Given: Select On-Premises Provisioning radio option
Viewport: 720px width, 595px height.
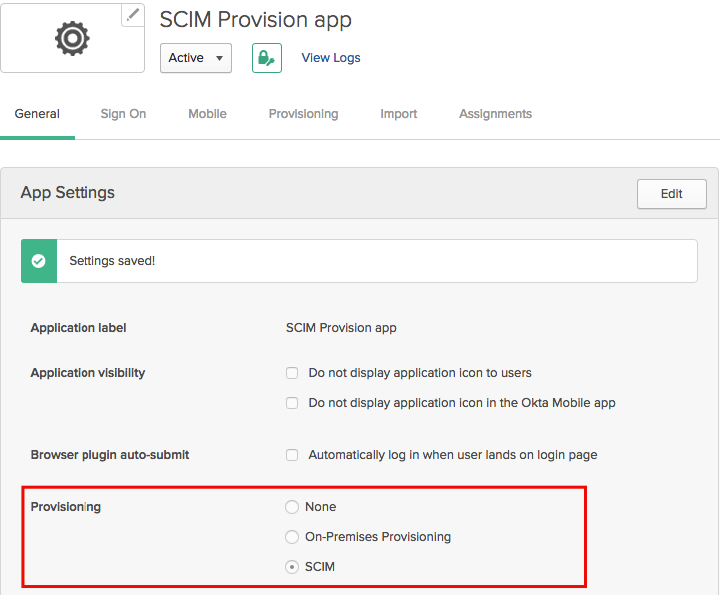Looking at the screenshot, I should tap(292, 537).
